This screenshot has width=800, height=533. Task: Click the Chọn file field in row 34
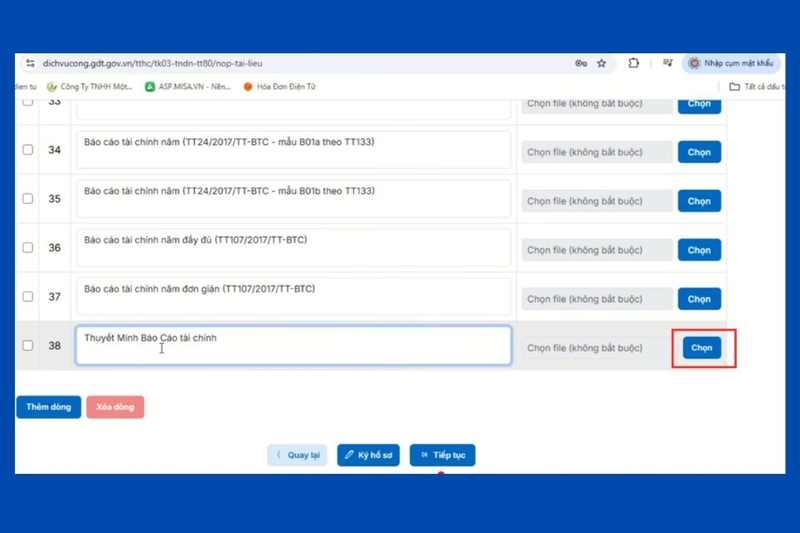pos(596,152)
